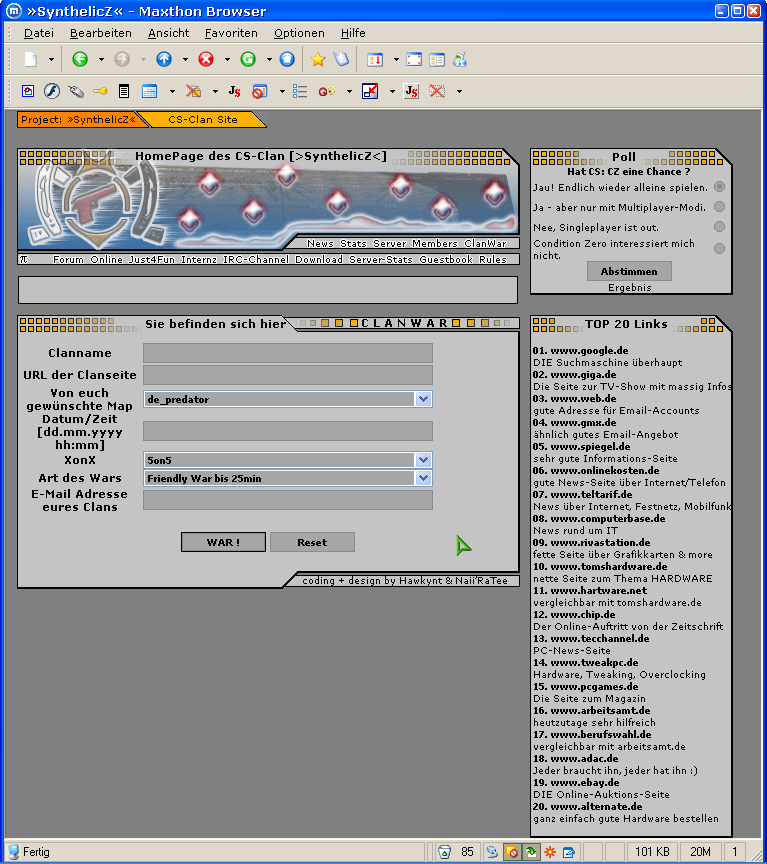The image size is (767, 864).
Task: Open the Members link in the banner
Action: 435,244
